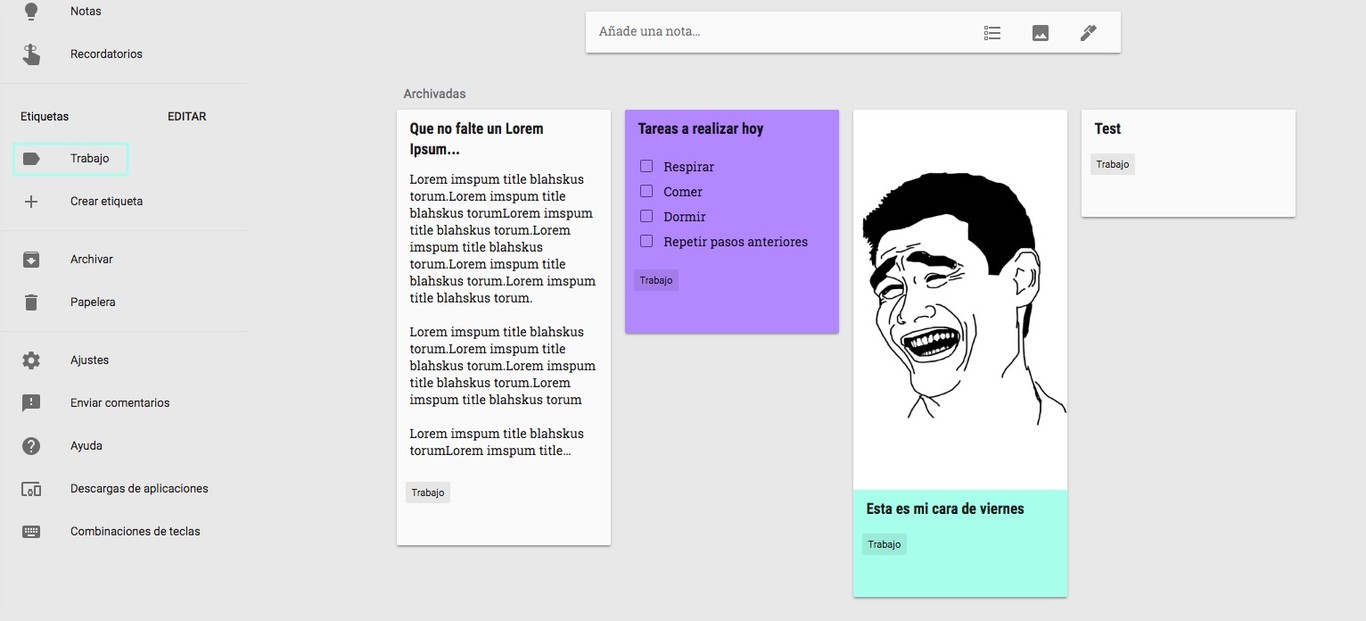Click the 'Respirar' list item text
The image size is (1366, 621).
click(689, 167)
